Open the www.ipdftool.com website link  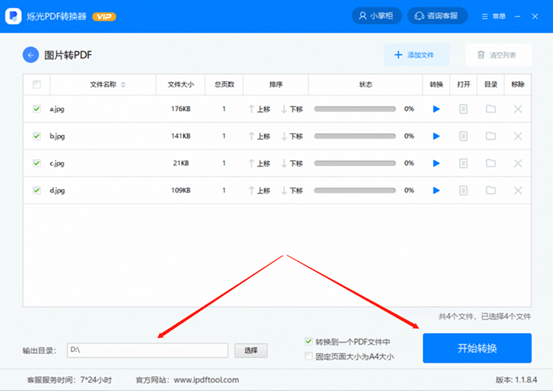[x=206, y=380]
